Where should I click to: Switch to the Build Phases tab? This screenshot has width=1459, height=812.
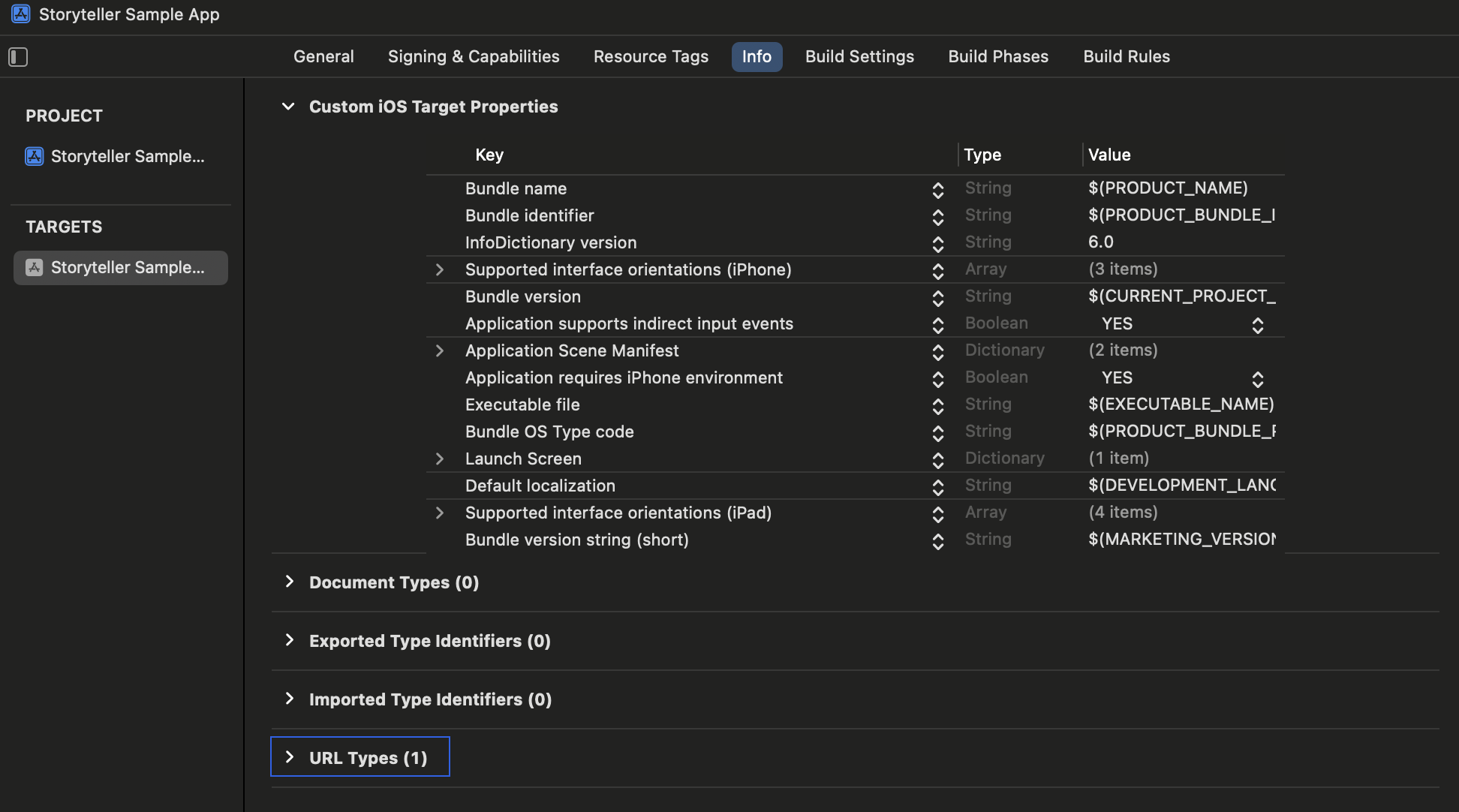tap(998, 56)
